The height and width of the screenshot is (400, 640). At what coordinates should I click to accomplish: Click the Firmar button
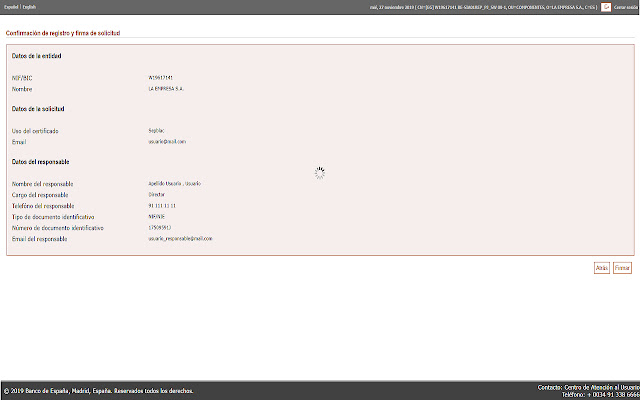tap(622, 268)
